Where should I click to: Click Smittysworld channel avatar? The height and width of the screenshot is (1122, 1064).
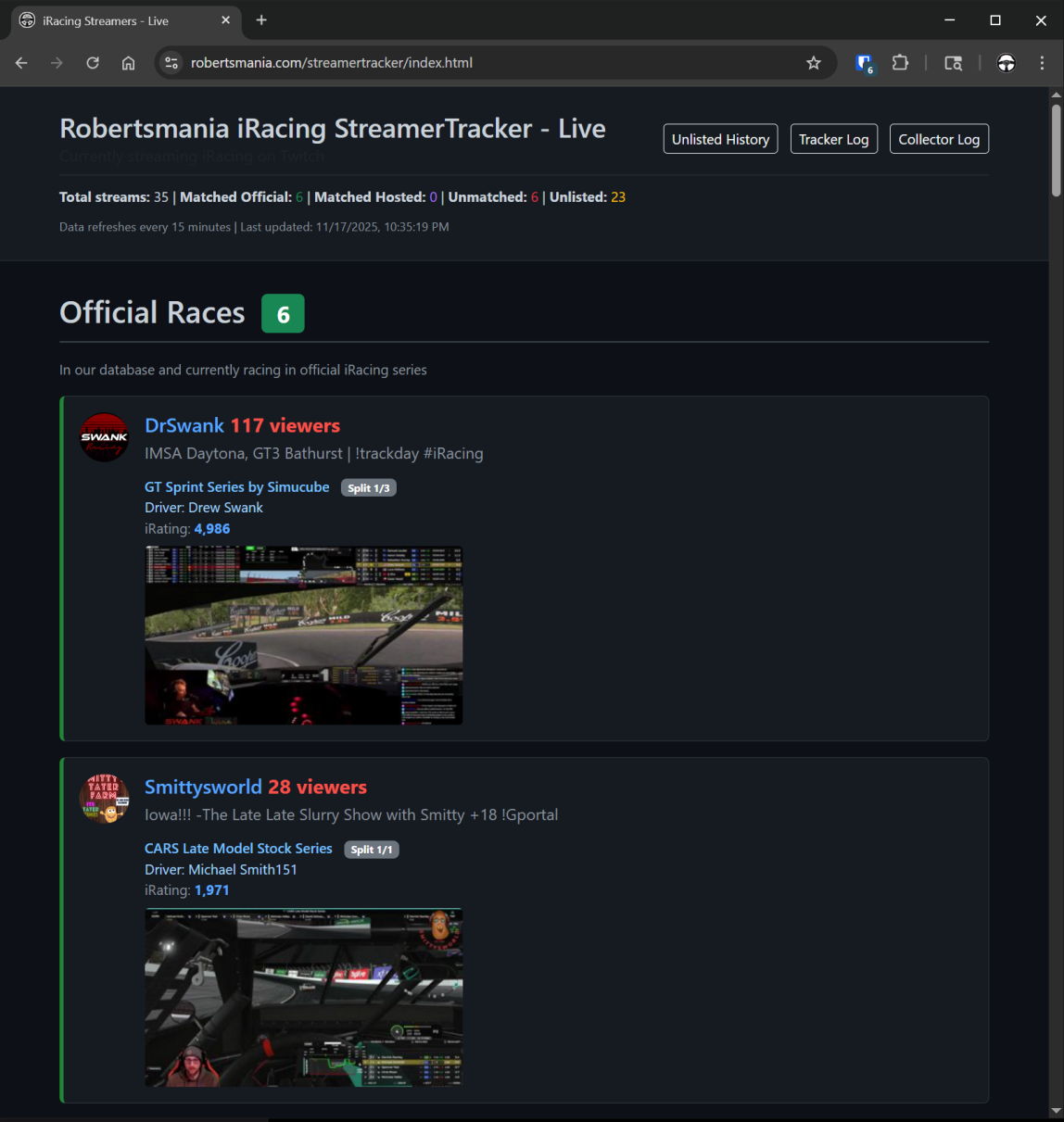tap(104, 799)
